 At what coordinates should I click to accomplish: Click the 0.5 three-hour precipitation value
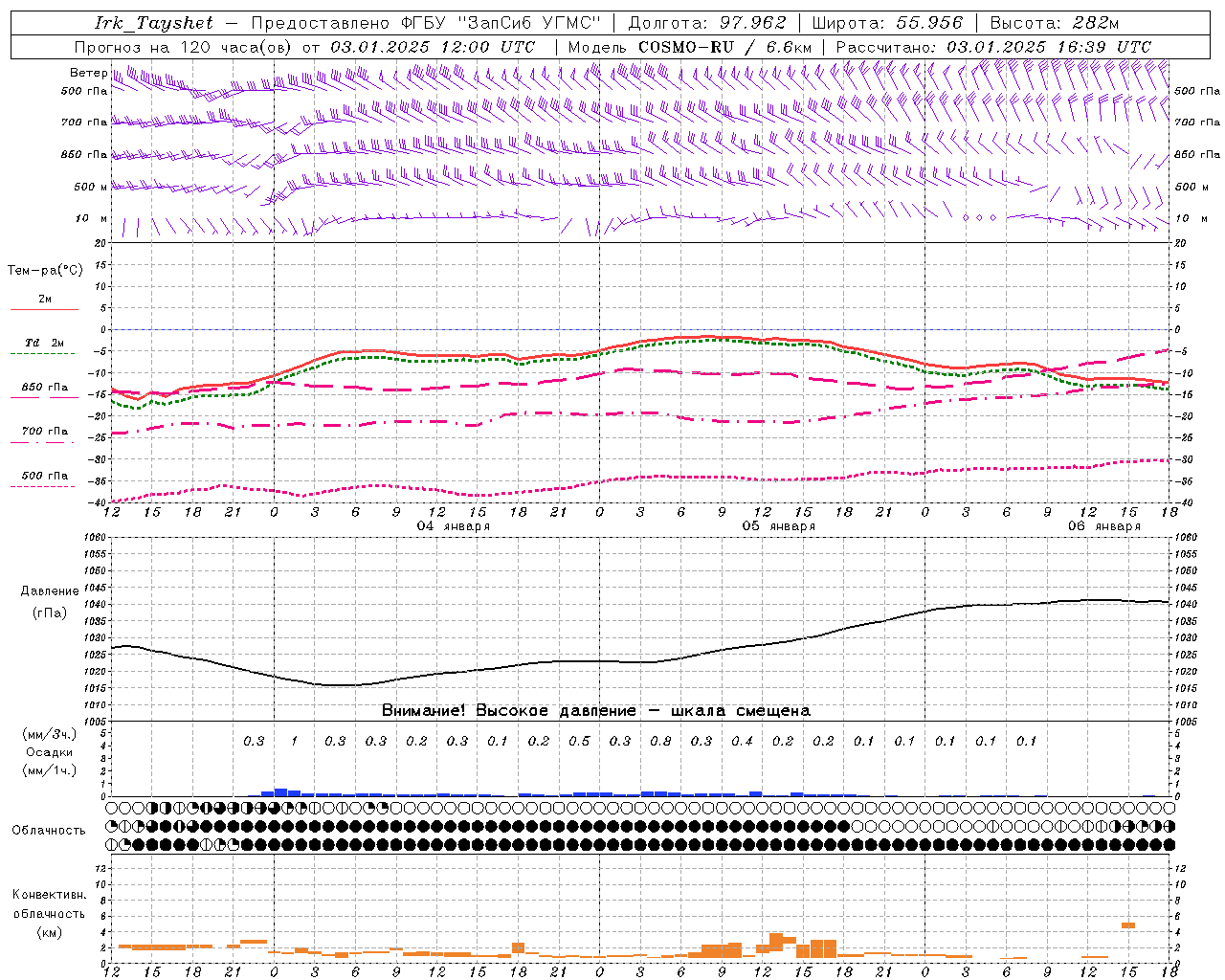point(579,742)
